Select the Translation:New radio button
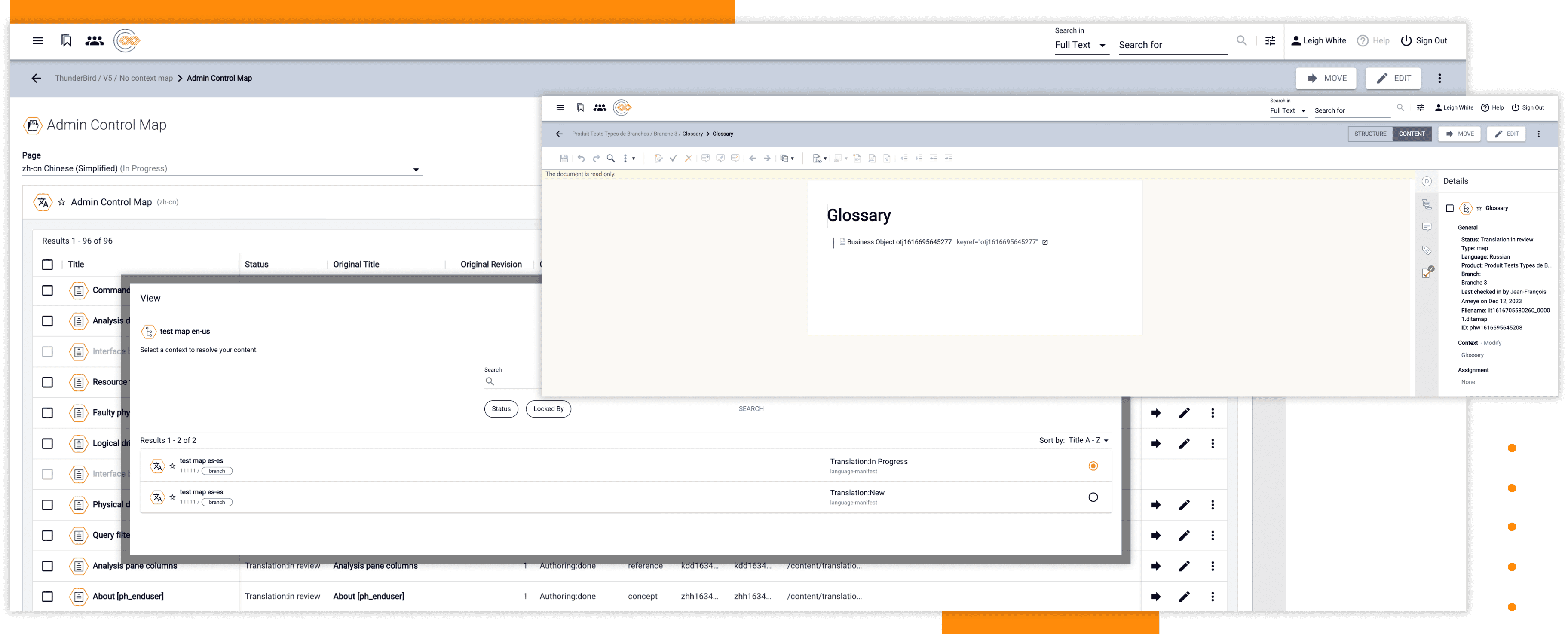The width and height of the screenshot is (1568, 634). pos(1094,497)
